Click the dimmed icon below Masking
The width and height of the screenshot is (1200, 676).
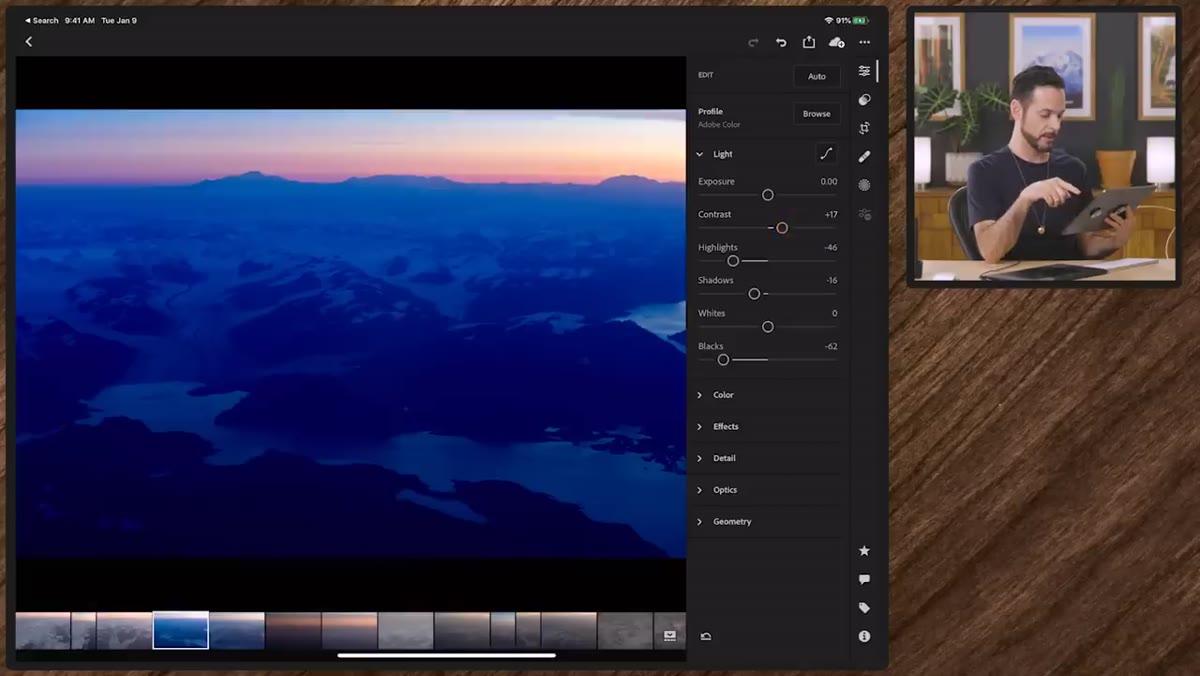tap(865, 214)
